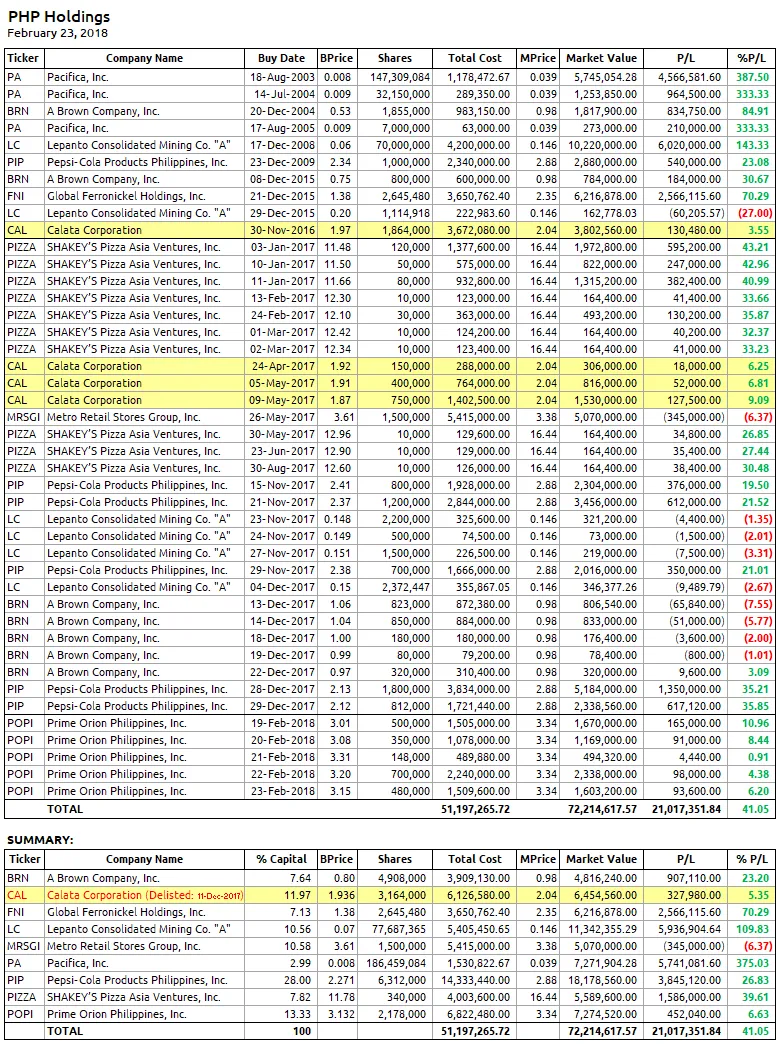Select the Market Value header in summary table
This screenshot has width=780, height=1044.
(x=601, y=859)
